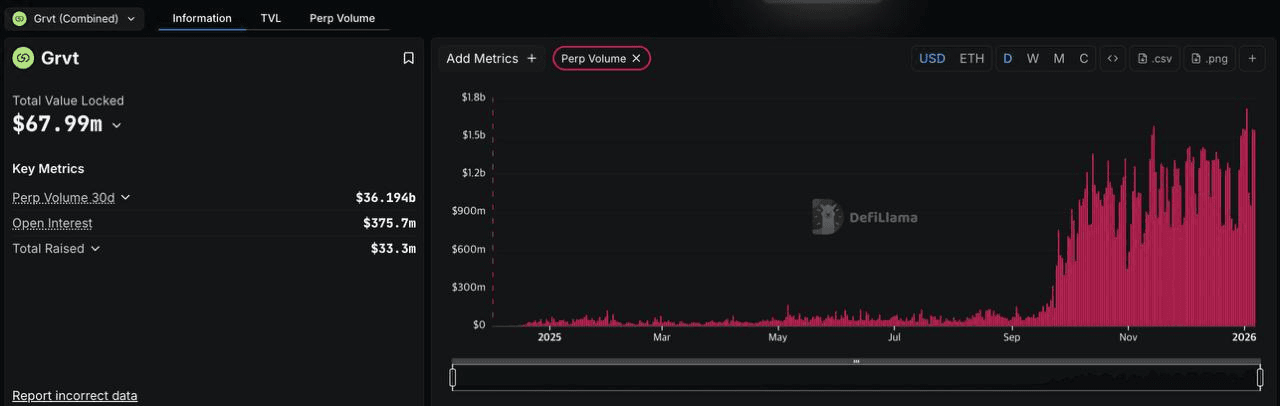Set chart interval to monthly (M)
This screenshot has height=406, width=1280.
point(1059,58)
